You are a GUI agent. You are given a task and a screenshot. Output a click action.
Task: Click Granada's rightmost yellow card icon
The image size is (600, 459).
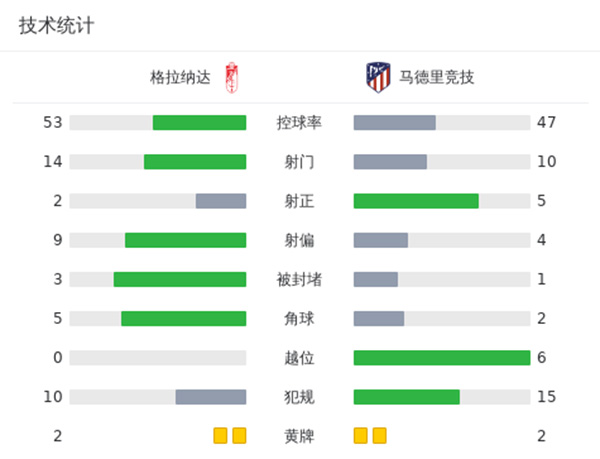point(239,436)
